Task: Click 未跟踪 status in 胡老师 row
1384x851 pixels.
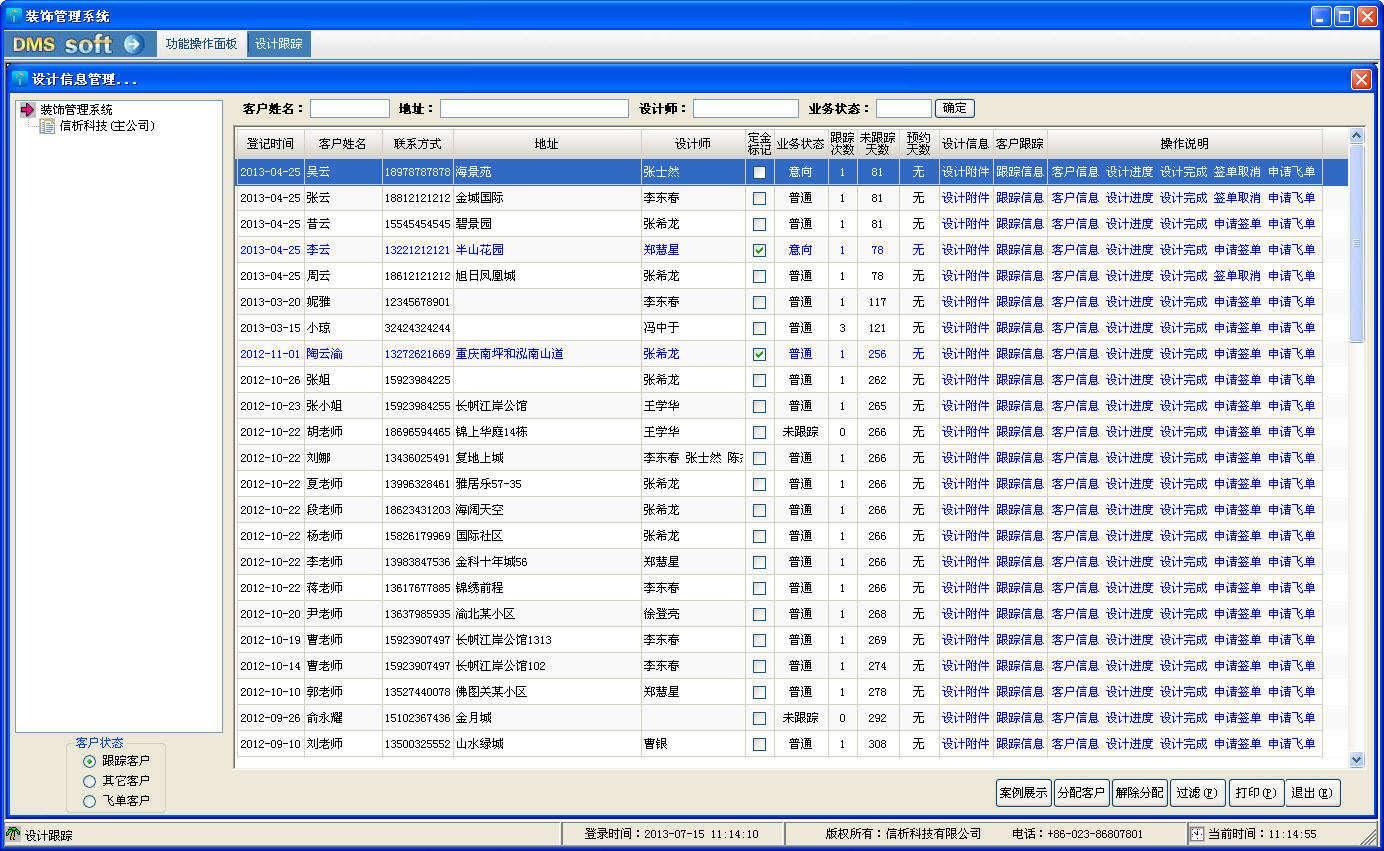Action: point(800,432)
